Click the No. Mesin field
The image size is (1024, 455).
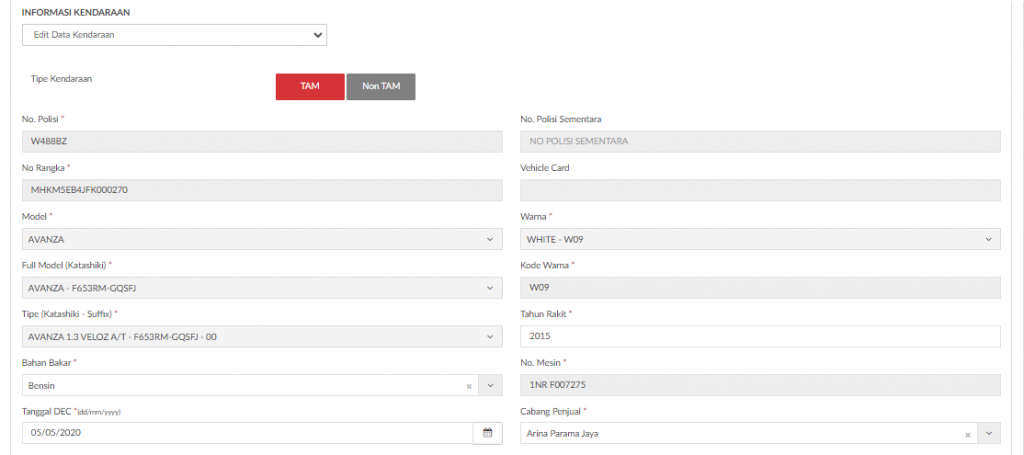tap(760, 386)
